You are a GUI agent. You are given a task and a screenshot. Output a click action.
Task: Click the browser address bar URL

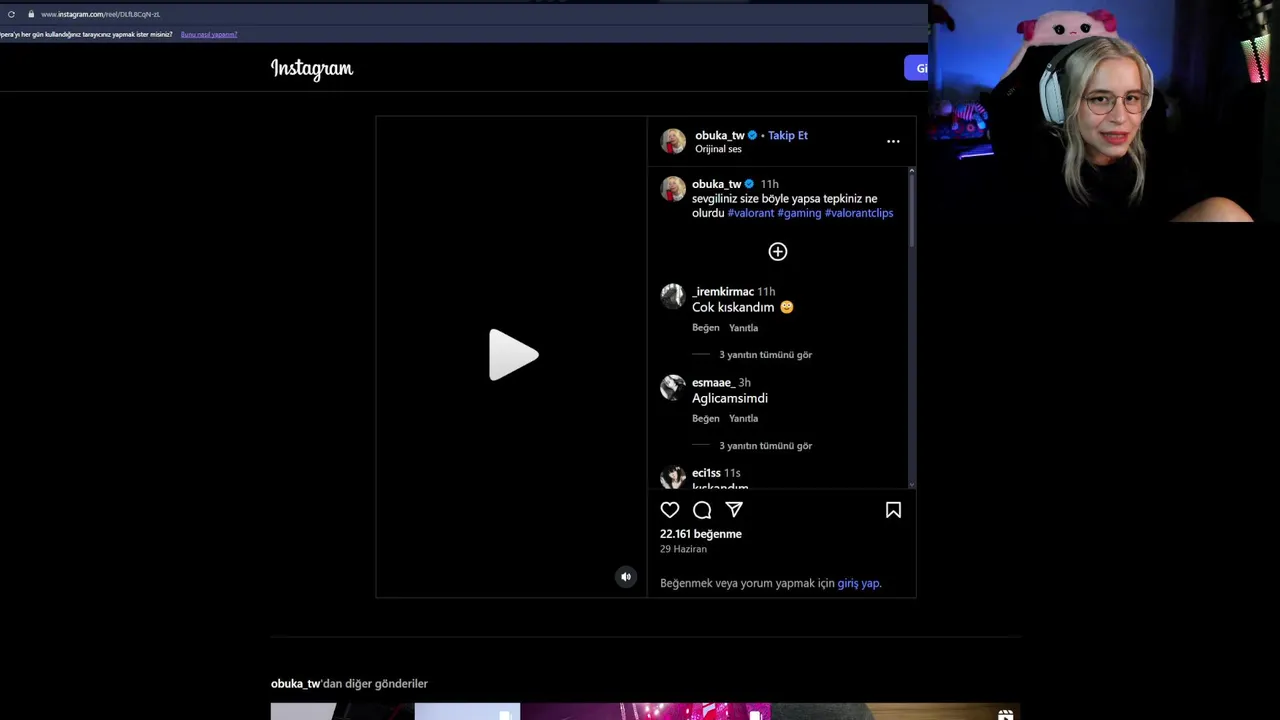click(100, 14)
